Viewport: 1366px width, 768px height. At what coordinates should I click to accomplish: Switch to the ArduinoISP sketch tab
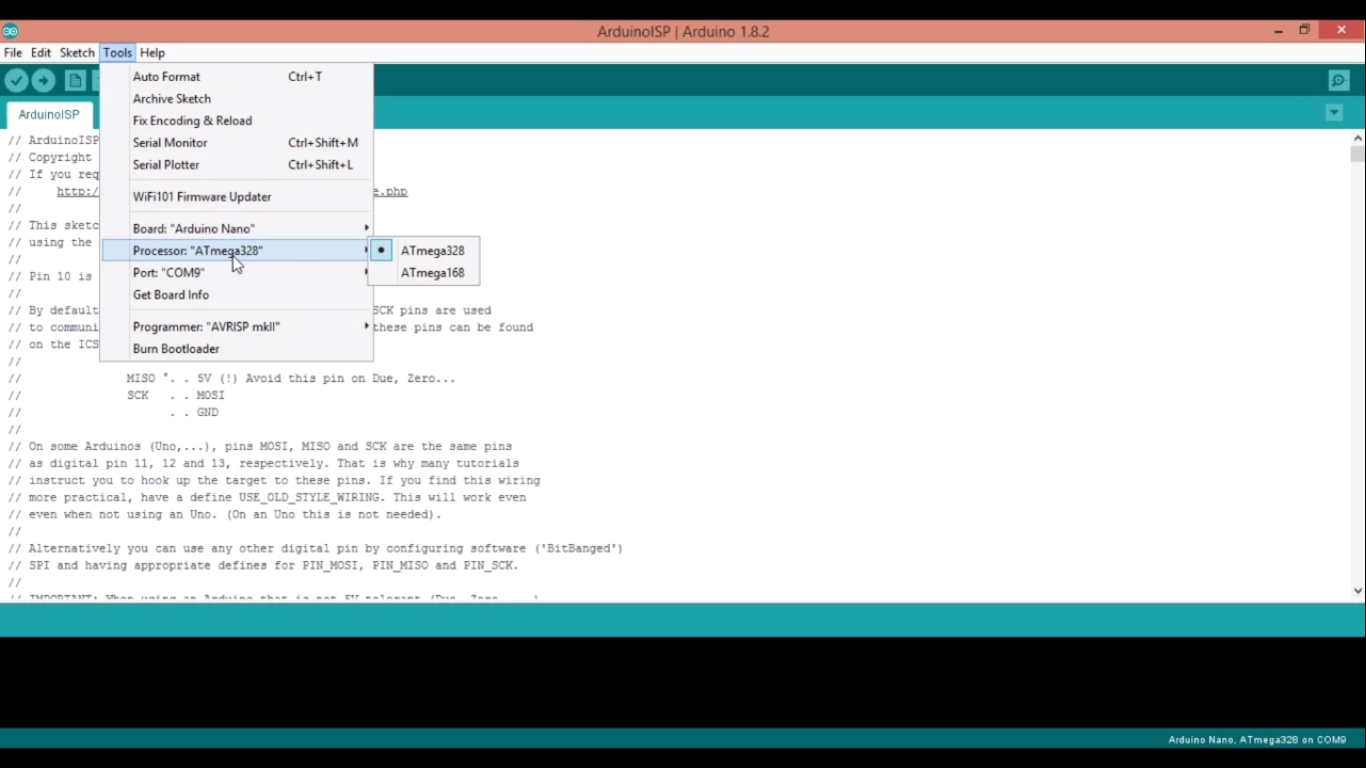coord(48,114)
